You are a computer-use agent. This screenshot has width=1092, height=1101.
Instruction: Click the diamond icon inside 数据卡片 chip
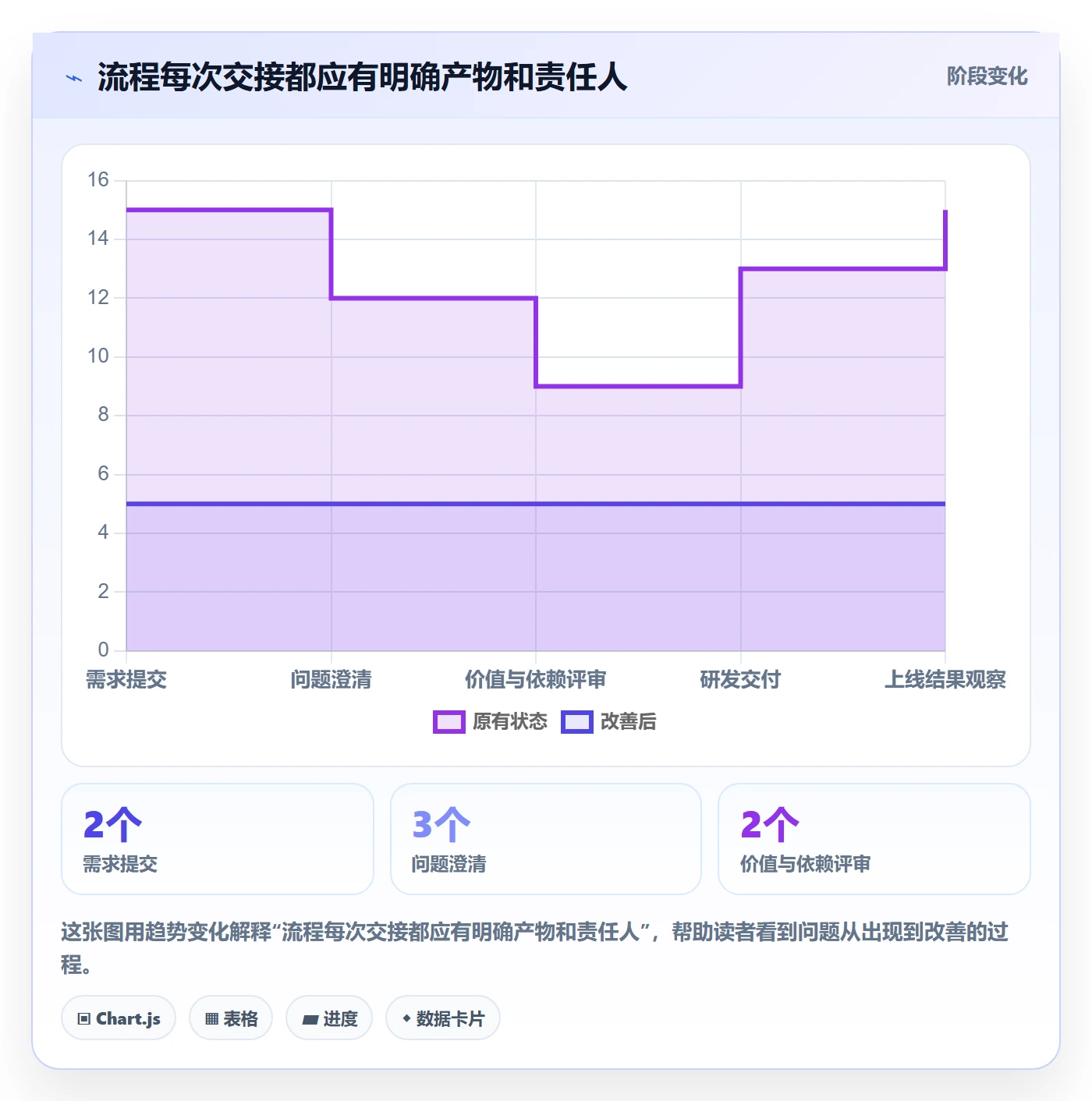pos(406,1018)
